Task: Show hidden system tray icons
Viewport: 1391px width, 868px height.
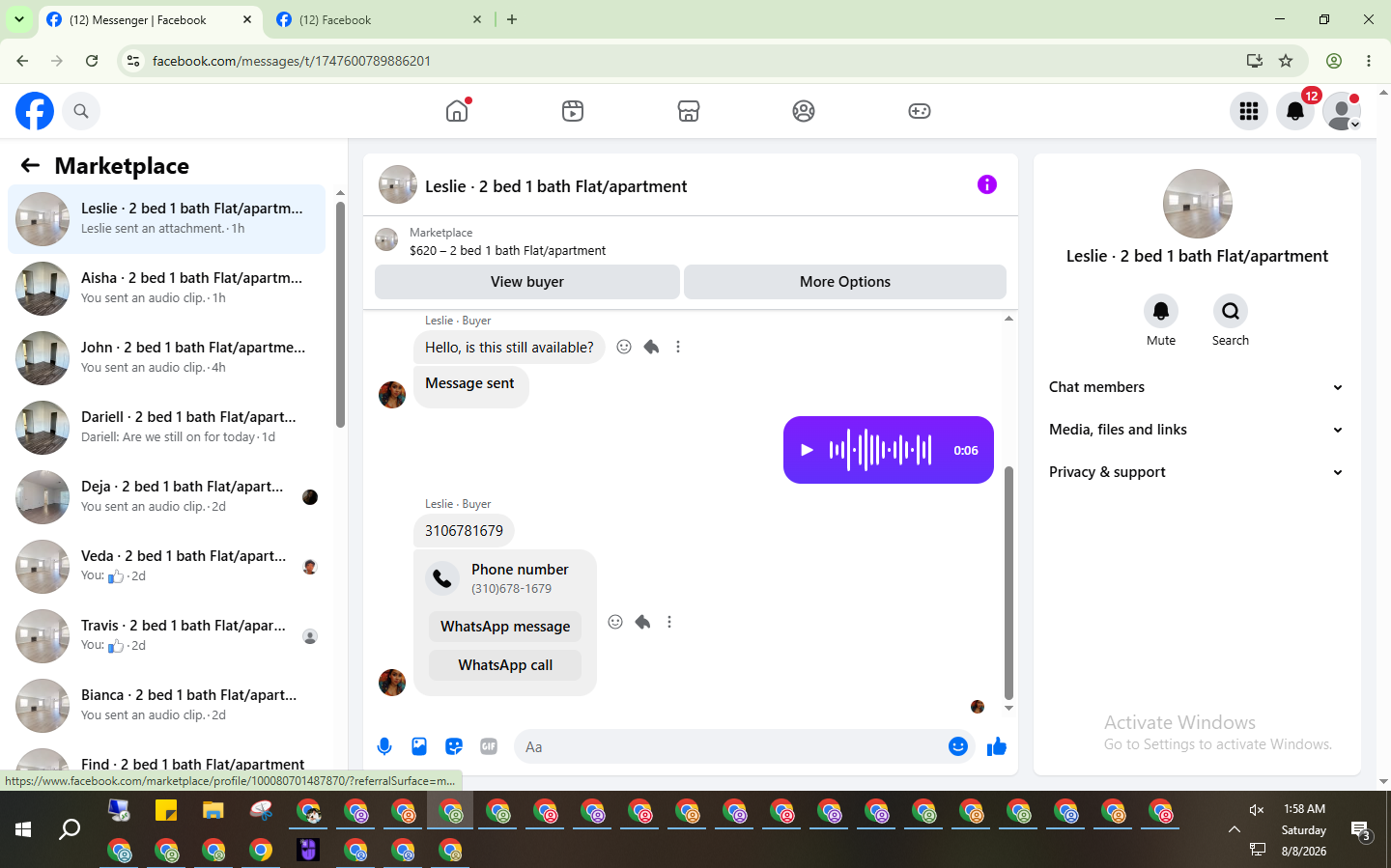Action: (x=1234, y=829)
